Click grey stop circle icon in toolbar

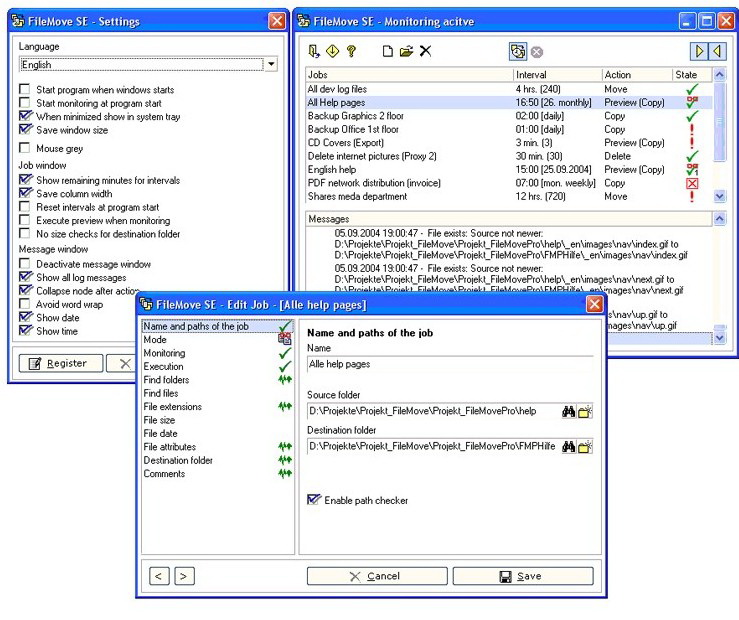click(537, 52)
